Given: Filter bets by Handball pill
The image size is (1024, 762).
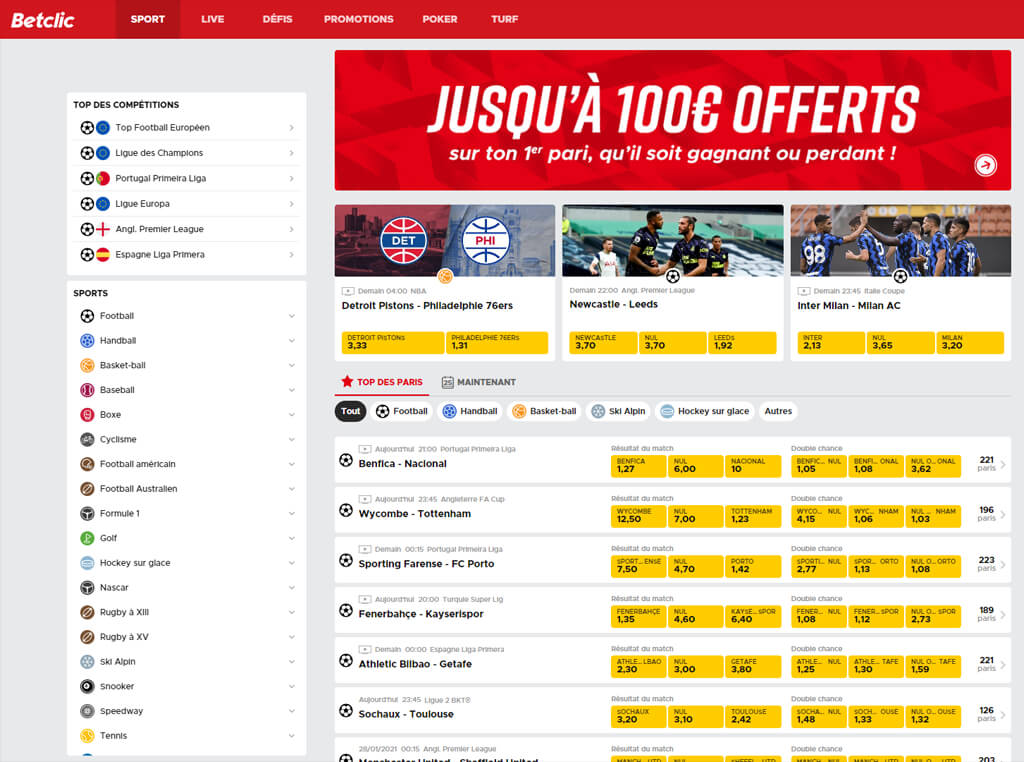Looking at the screenshot, I should [x=470, y=411].
